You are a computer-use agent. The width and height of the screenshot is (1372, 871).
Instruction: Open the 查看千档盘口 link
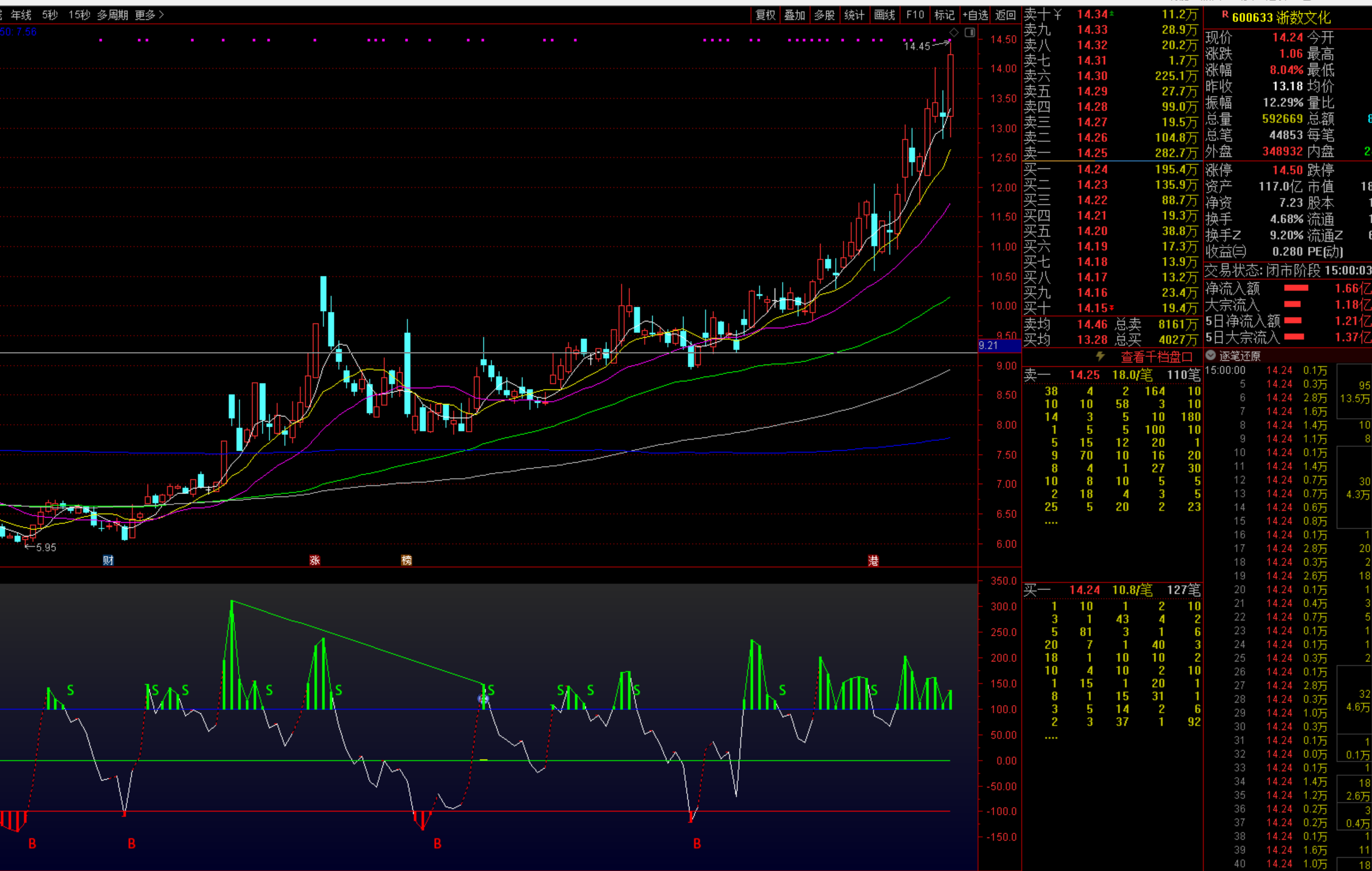tap(1156, 357)
